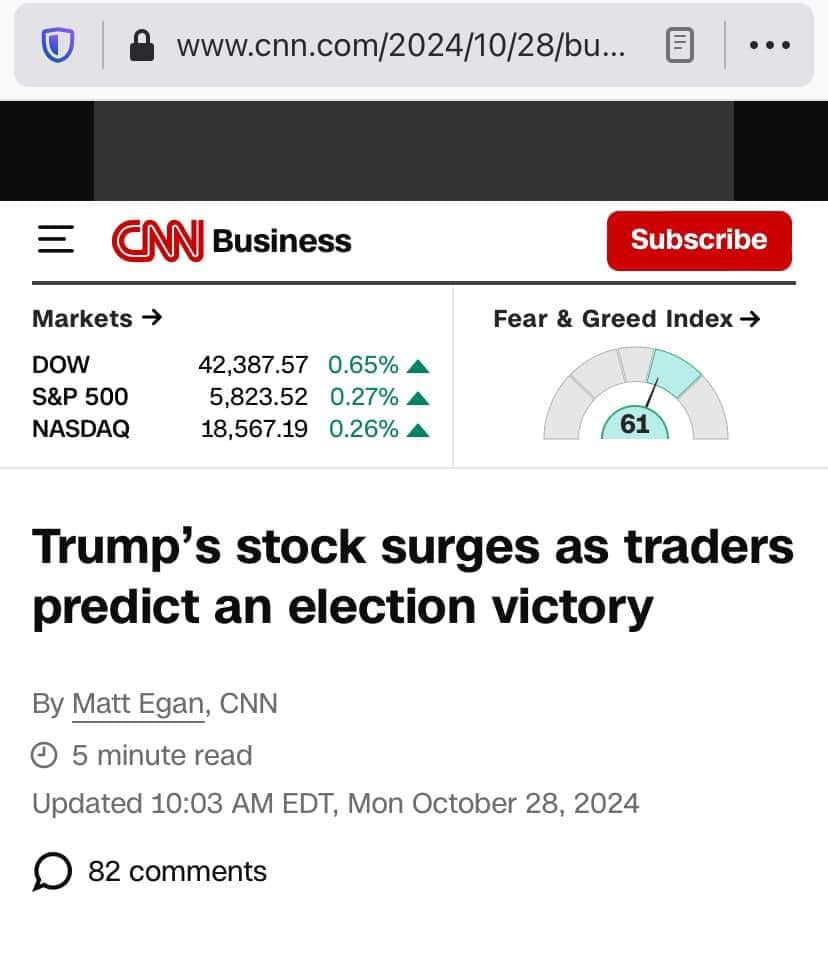Image resolution: width=828 pixels, height=954 pixels.
Task: Expand the Markets section arrow link
Action: 97,319
